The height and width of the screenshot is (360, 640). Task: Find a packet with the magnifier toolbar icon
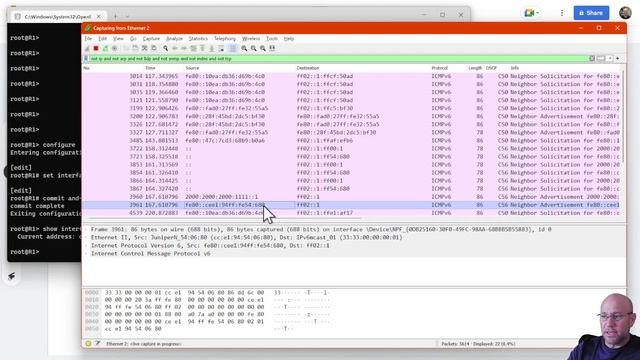(165, 48)
